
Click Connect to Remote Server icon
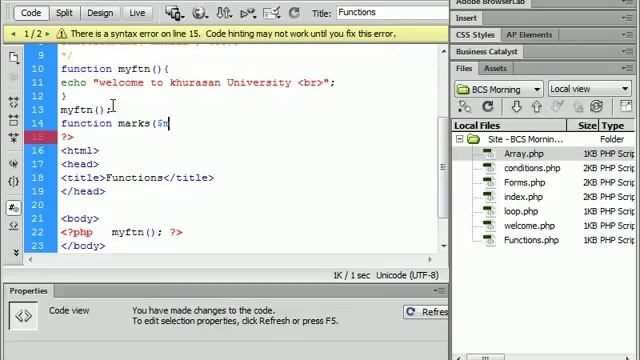tap(464, 107)
